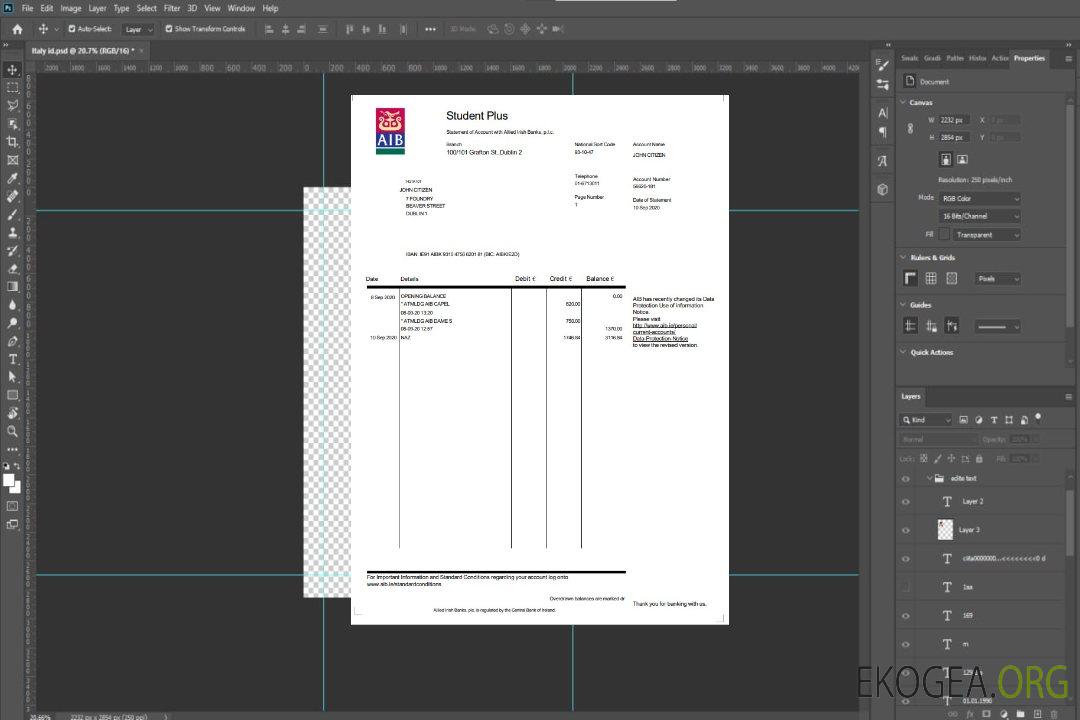Click the canvas width input field
The height and width of the screenshot is (720, 1080).
point(955,120)
